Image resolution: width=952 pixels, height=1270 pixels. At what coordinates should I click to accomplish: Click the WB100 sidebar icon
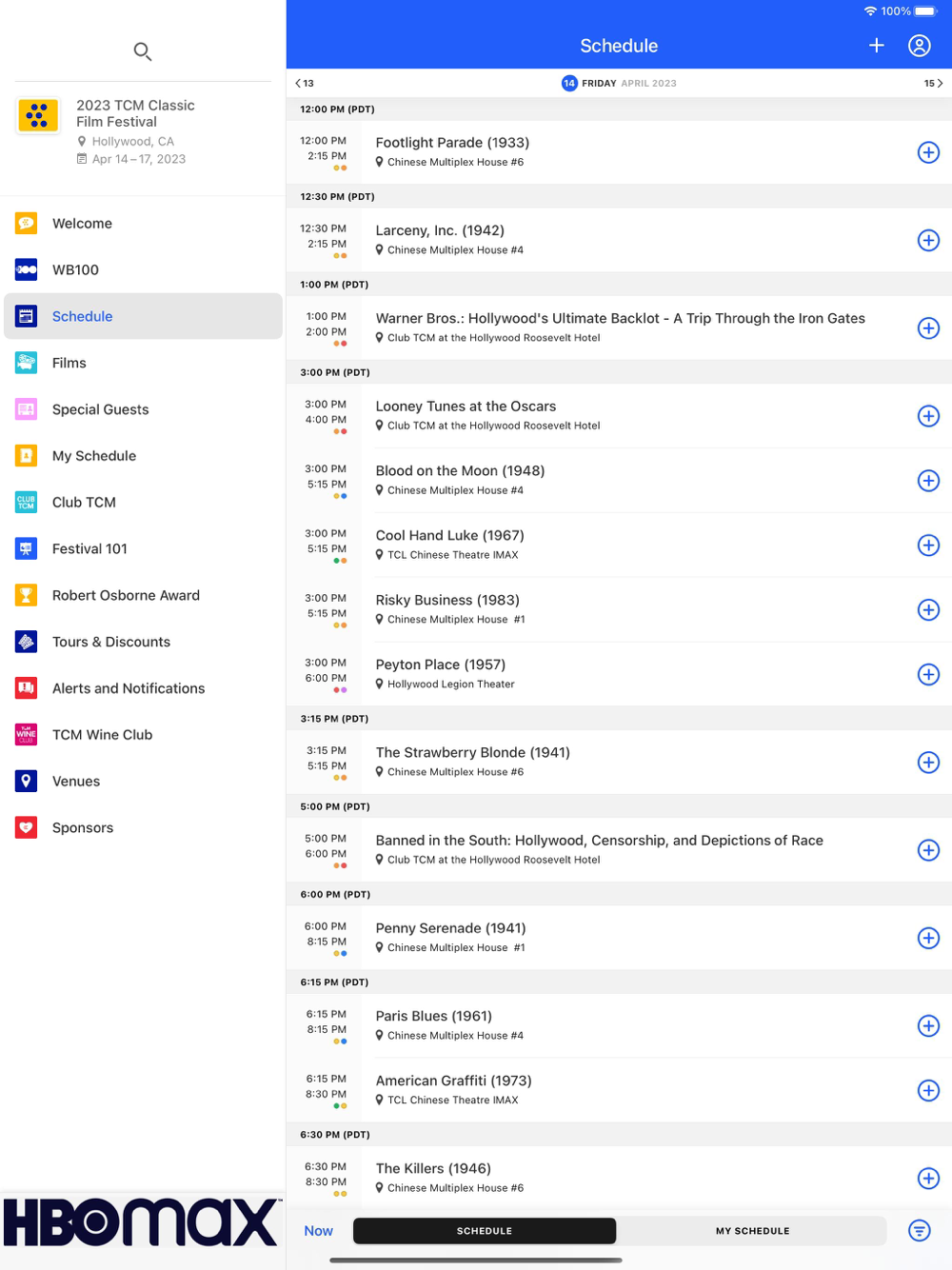pyautogui.click(x=27, y=269)
